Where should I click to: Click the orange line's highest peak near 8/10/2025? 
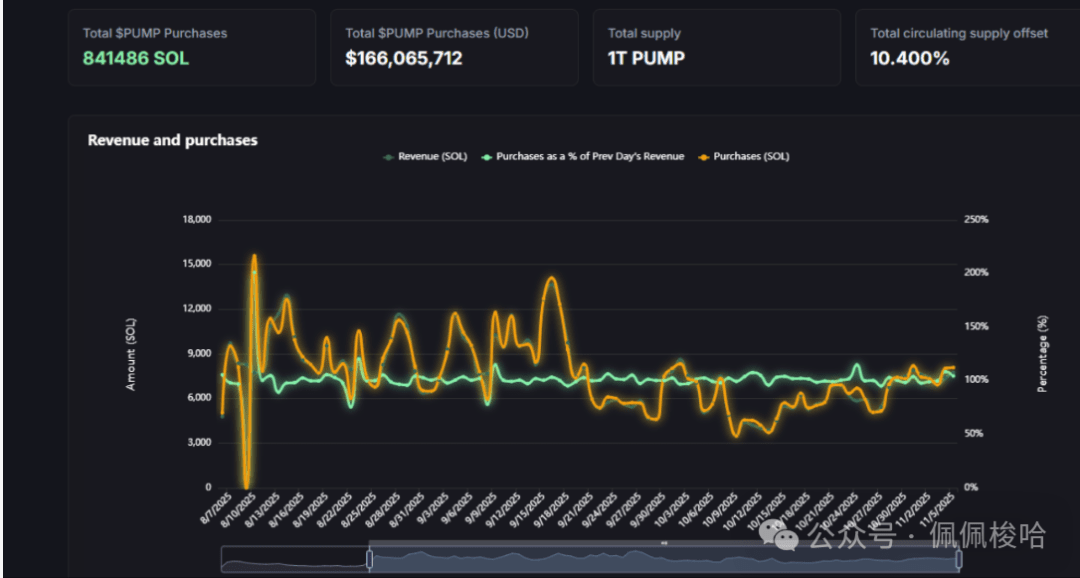[x=255, y=258]
